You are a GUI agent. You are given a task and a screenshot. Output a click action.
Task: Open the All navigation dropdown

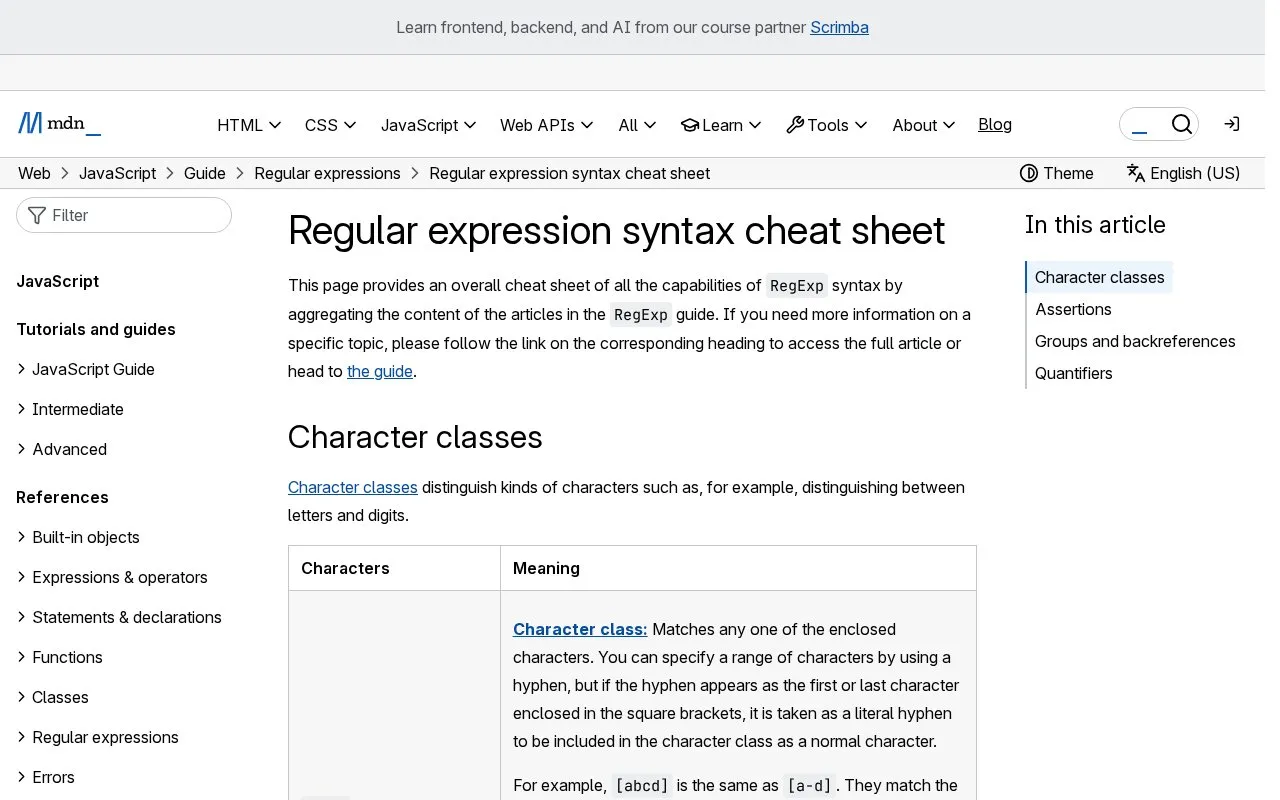[x=637, y=125]
